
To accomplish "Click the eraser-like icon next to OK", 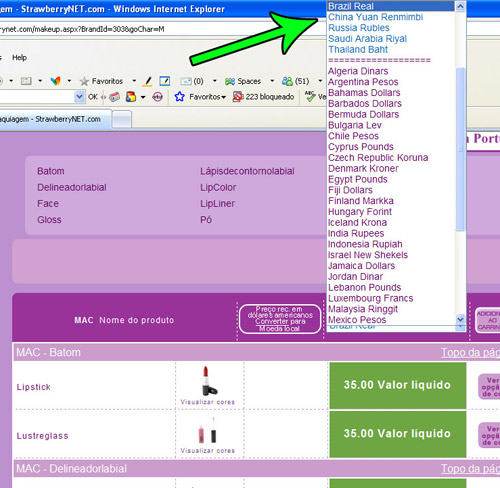I will tap(115, 97).
